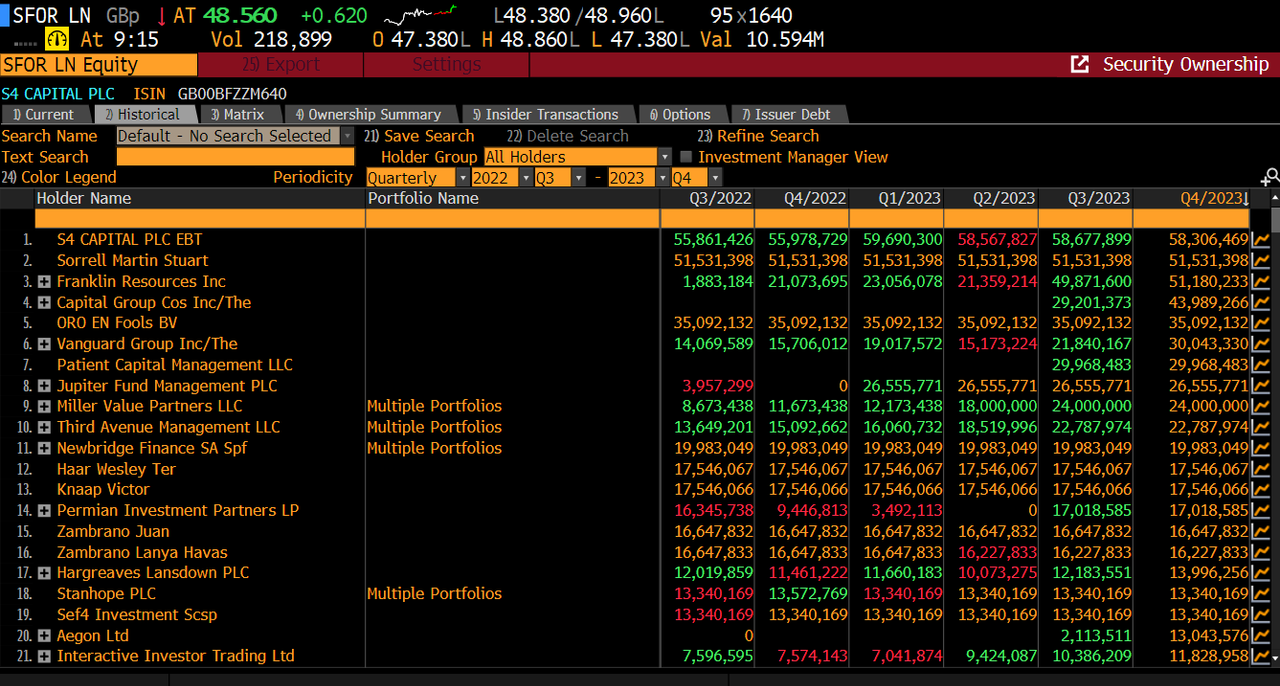This screenshot has width=1280, height=686.
Task: Click the SFOR LN Equity security field
Action: coord(99,64)
